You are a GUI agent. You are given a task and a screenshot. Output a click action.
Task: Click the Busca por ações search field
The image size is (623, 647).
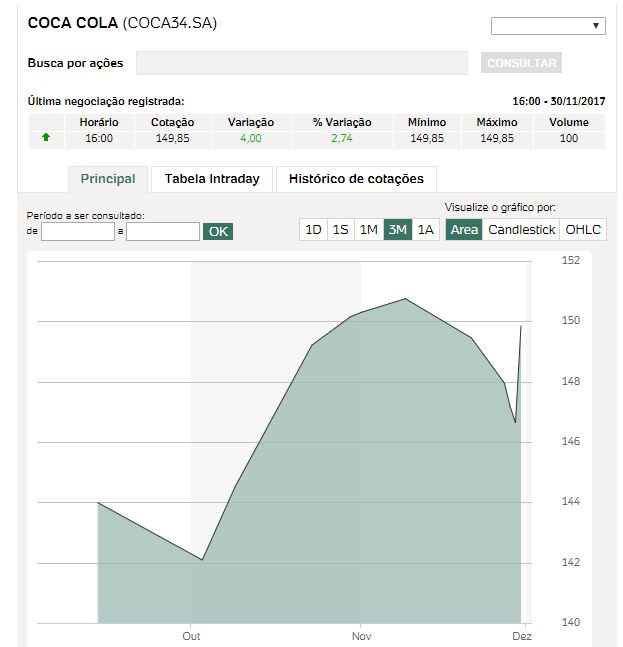pos(302,63)
